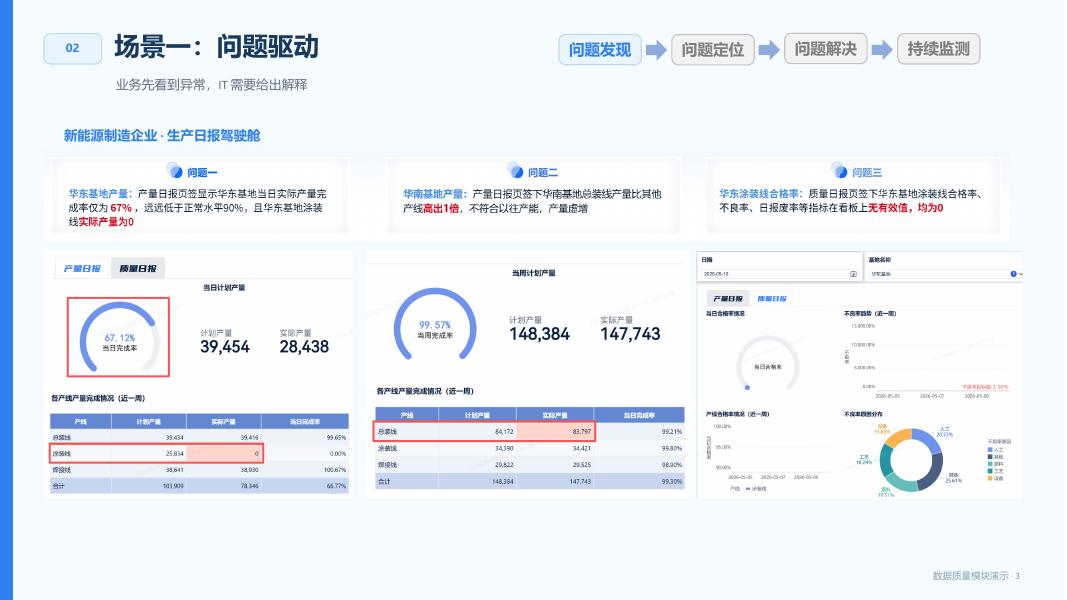Toggle 人工 entry in 不良率原因 legend

click(x=994, y=450)
